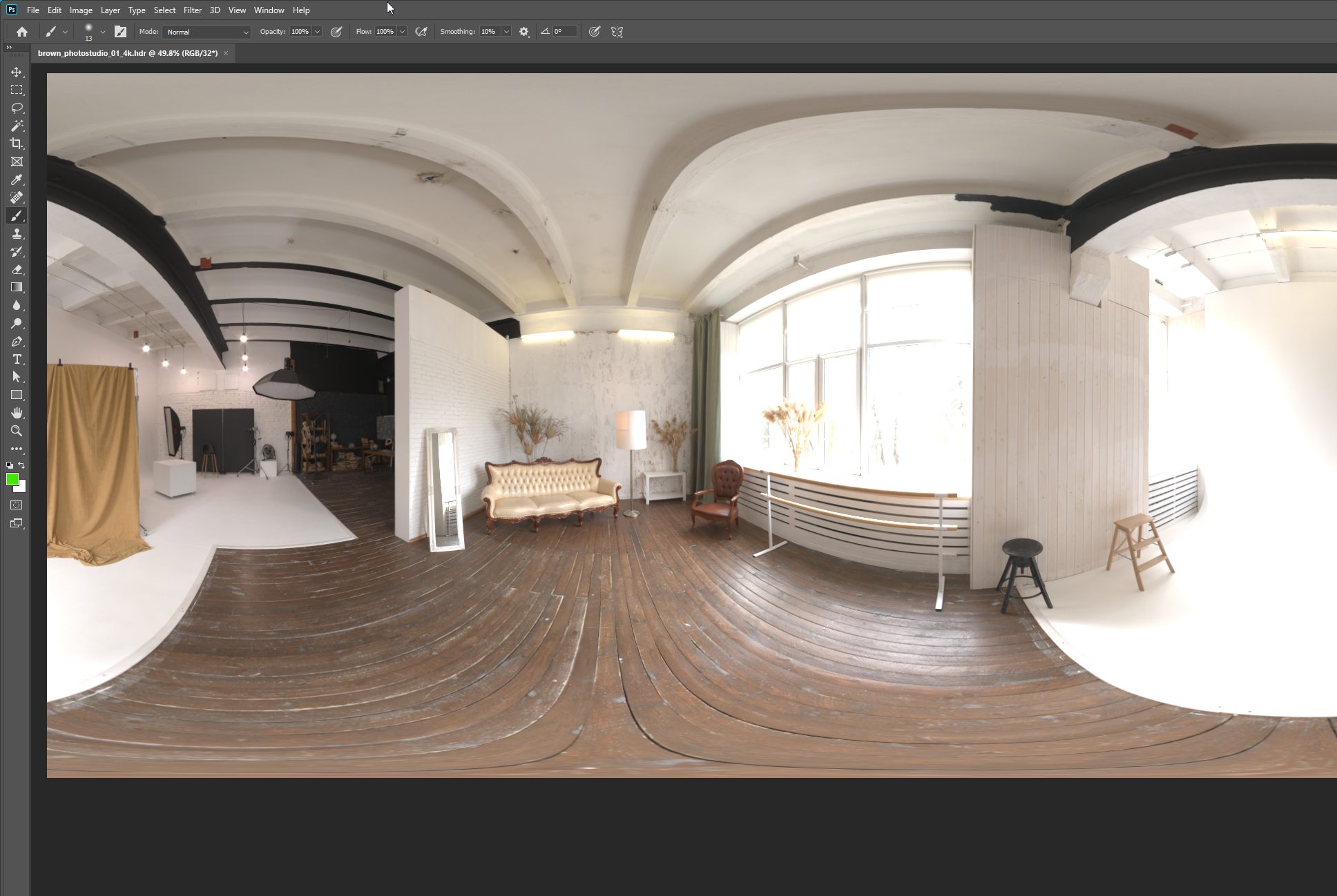The width and height of the screenshot is (1337, 896).
Task: Toggle pressure for opacity button
Action: pyautogui.click(x=336, y=32)
